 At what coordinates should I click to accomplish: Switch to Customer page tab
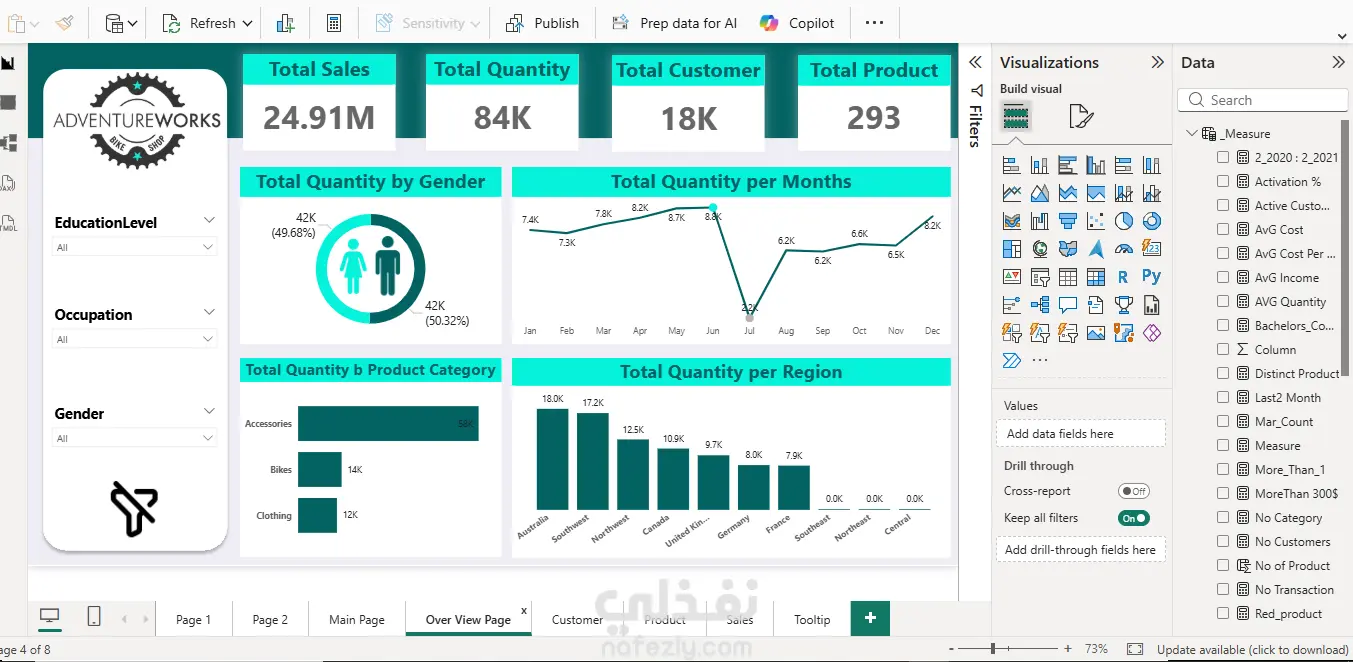[577, 619]
